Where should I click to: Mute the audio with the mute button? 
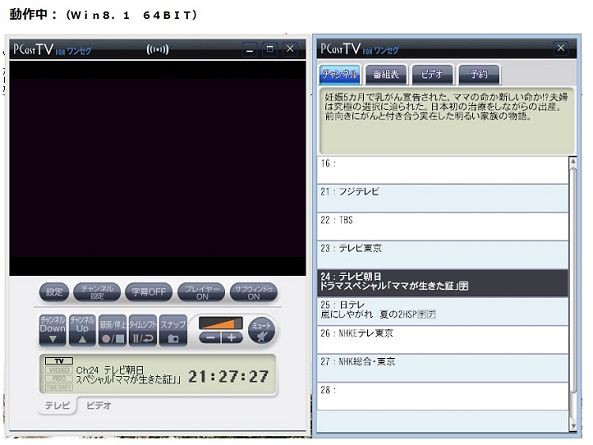click(x=261, y=330)
